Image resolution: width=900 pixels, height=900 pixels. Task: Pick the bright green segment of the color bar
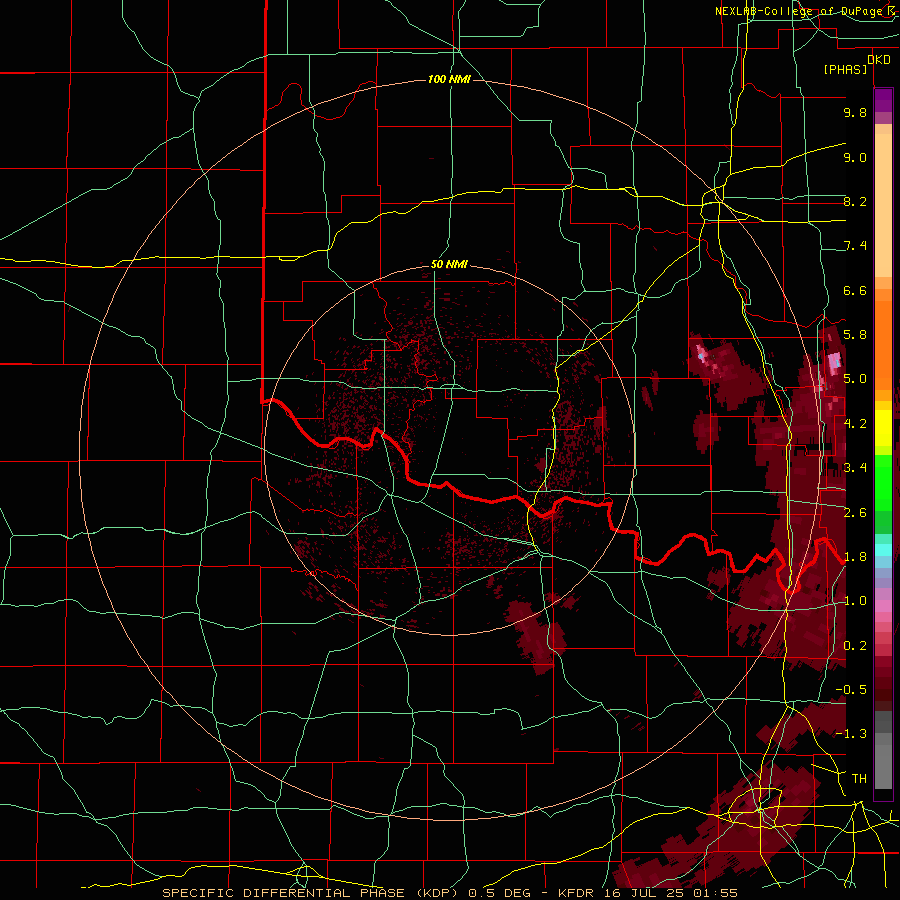tap(883, 481)
